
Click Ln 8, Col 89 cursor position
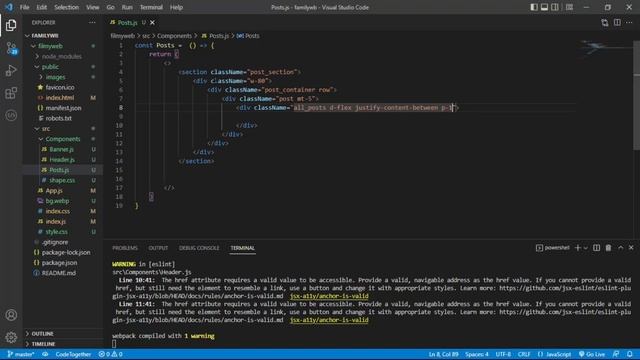tap(443, 354)
